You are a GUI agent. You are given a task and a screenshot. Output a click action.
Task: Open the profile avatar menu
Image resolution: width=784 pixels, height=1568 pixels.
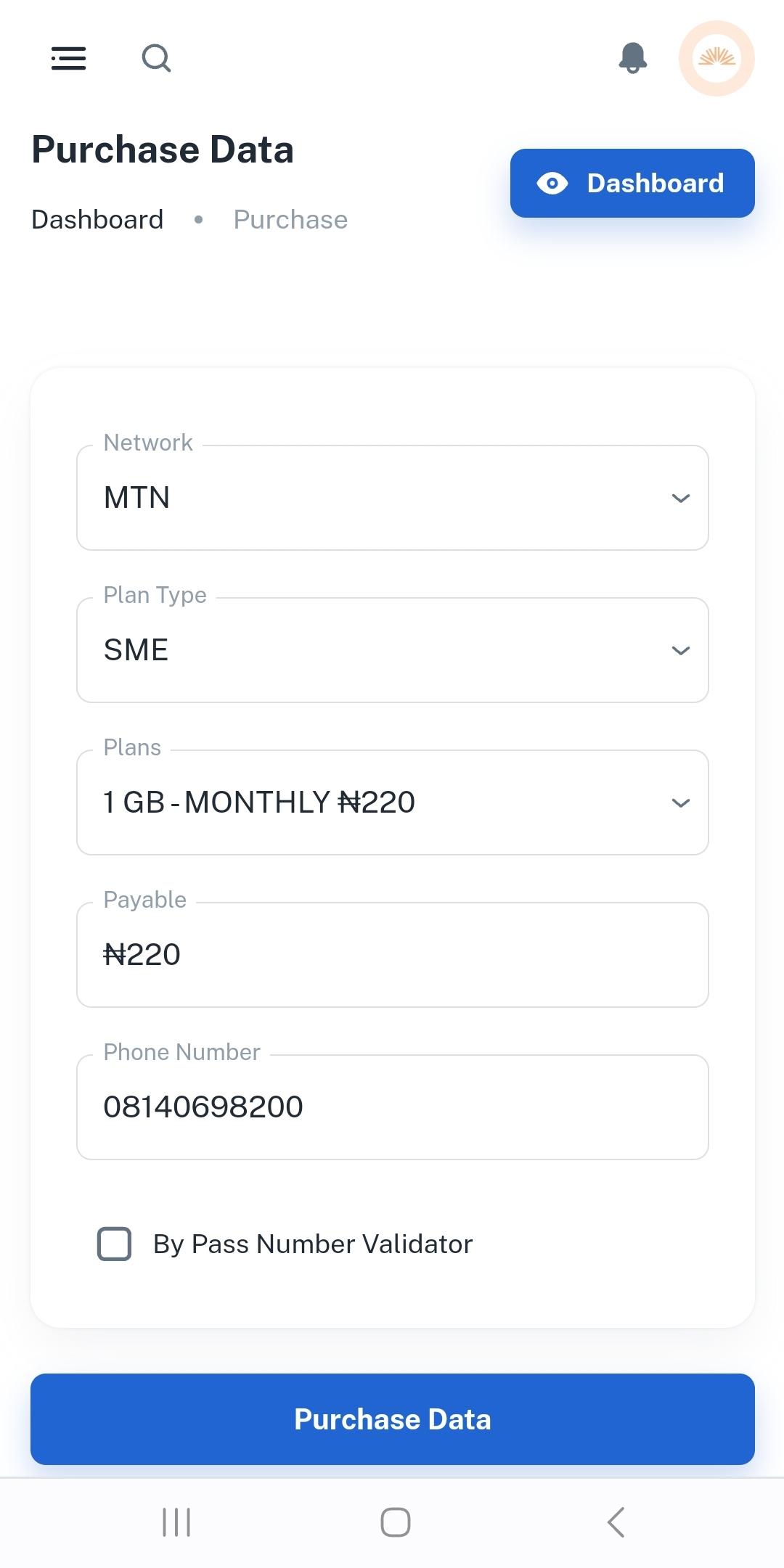[716, 58]
